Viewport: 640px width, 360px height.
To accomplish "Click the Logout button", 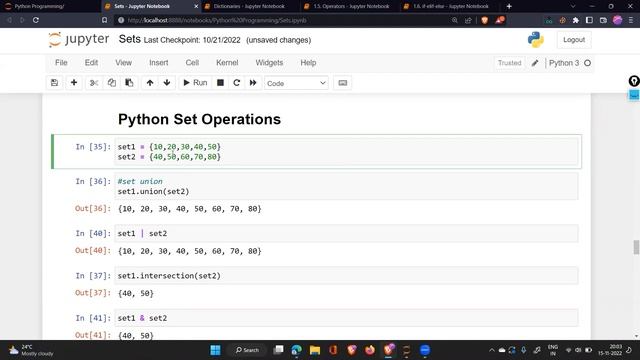I will pyautogui.click(x=574, y=40).
